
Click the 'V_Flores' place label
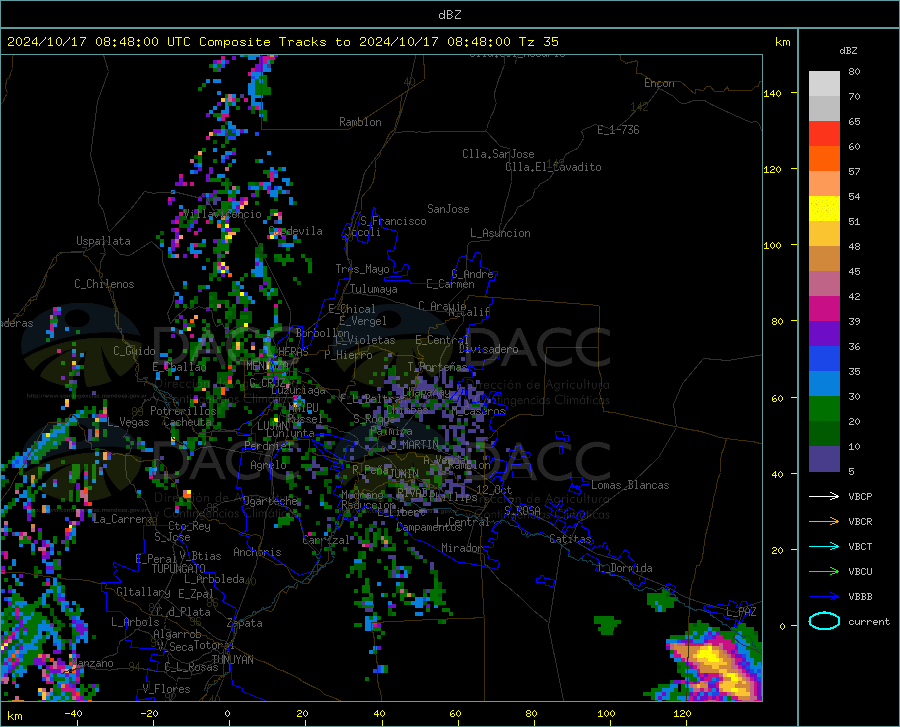tap(166, 689)
